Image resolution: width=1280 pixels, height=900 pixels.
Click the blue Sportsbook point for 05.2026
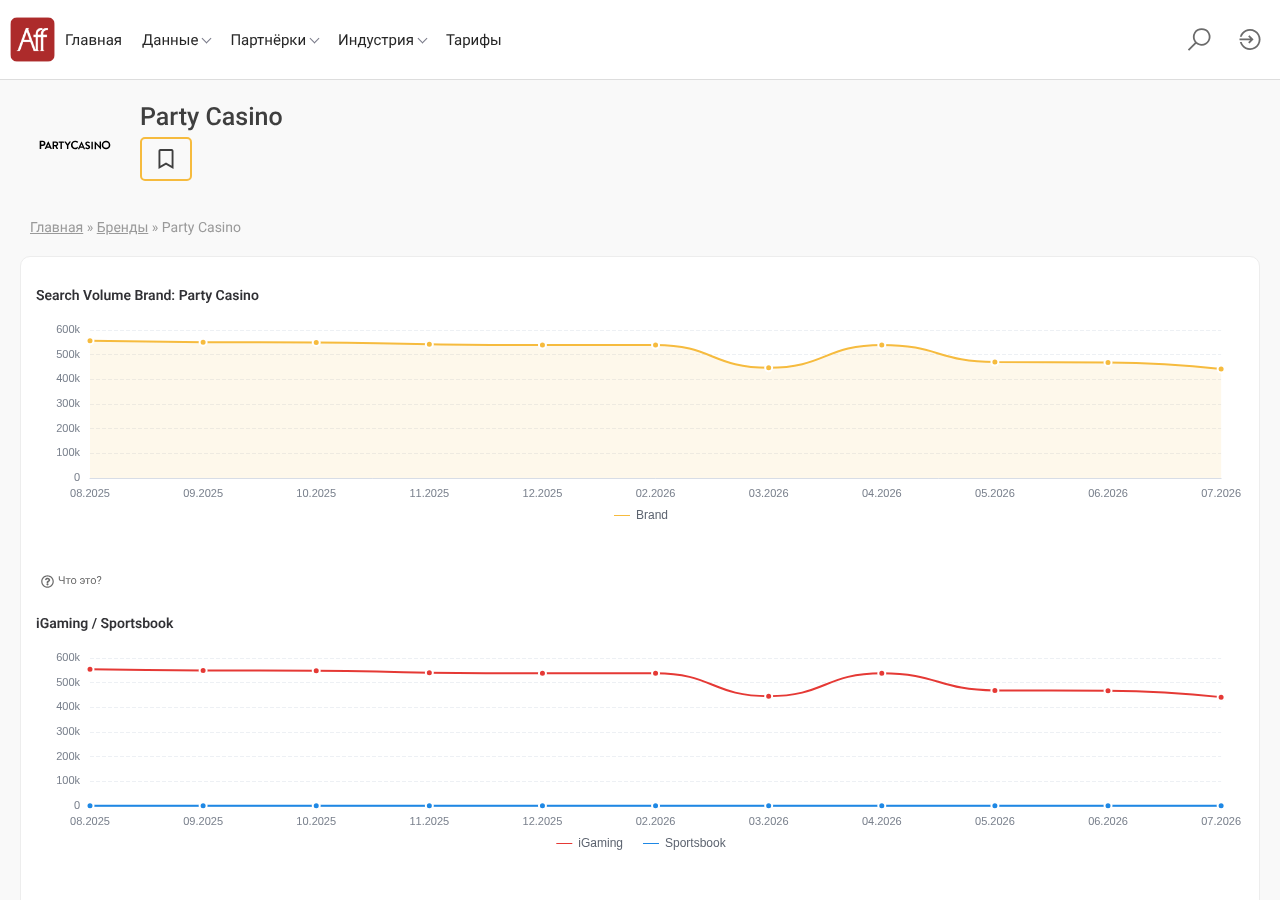(x=995, y=805)
